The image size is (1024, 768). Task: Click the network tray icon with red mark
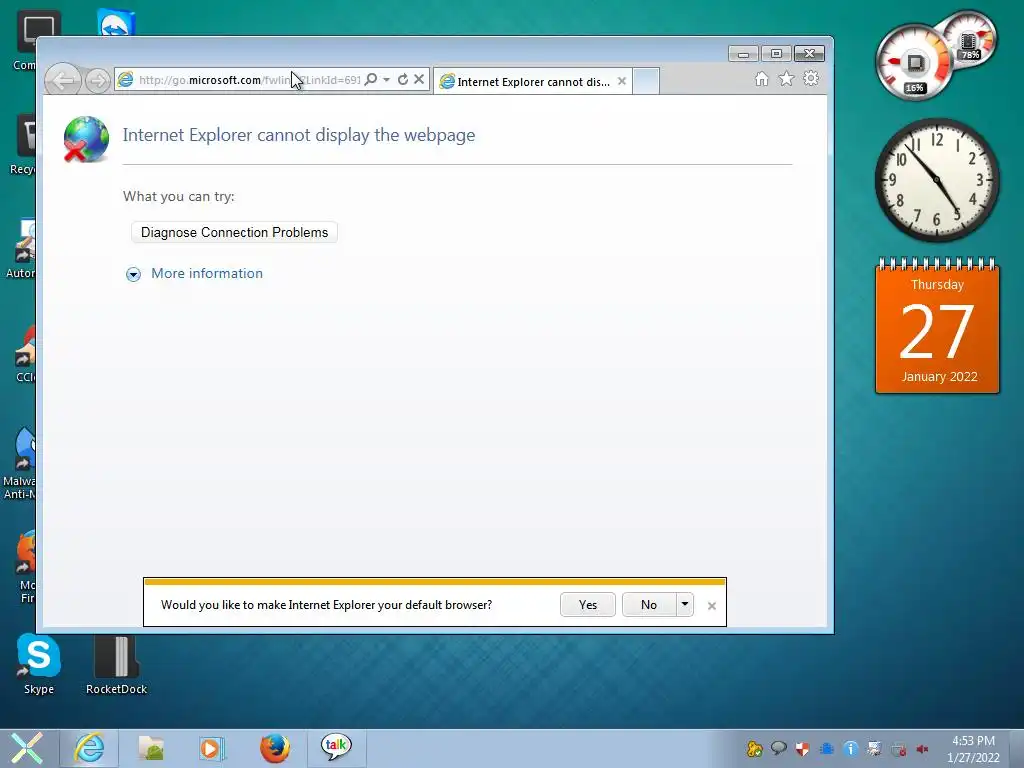pyautogui.click(x=899, y=750)
